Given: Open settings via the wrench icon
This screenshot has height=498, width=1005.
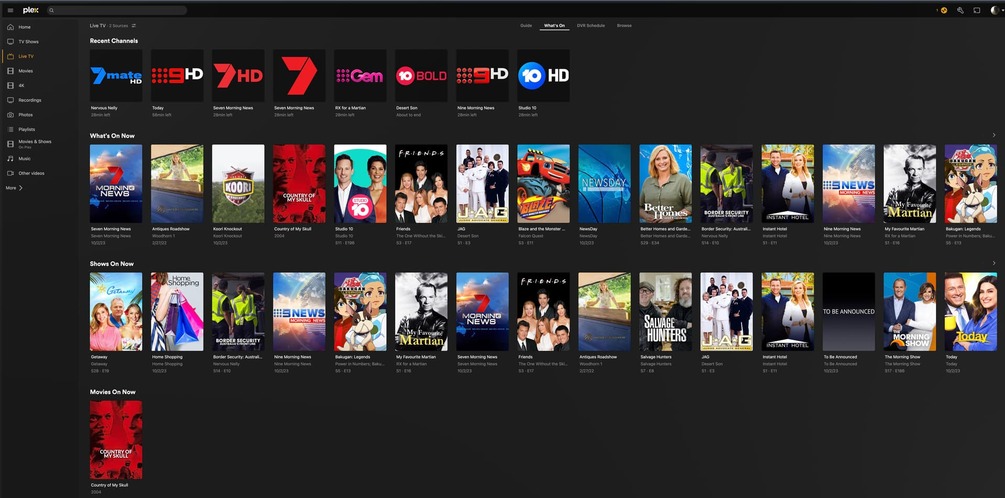Looking at the screenshot, I should coord(960,10).
